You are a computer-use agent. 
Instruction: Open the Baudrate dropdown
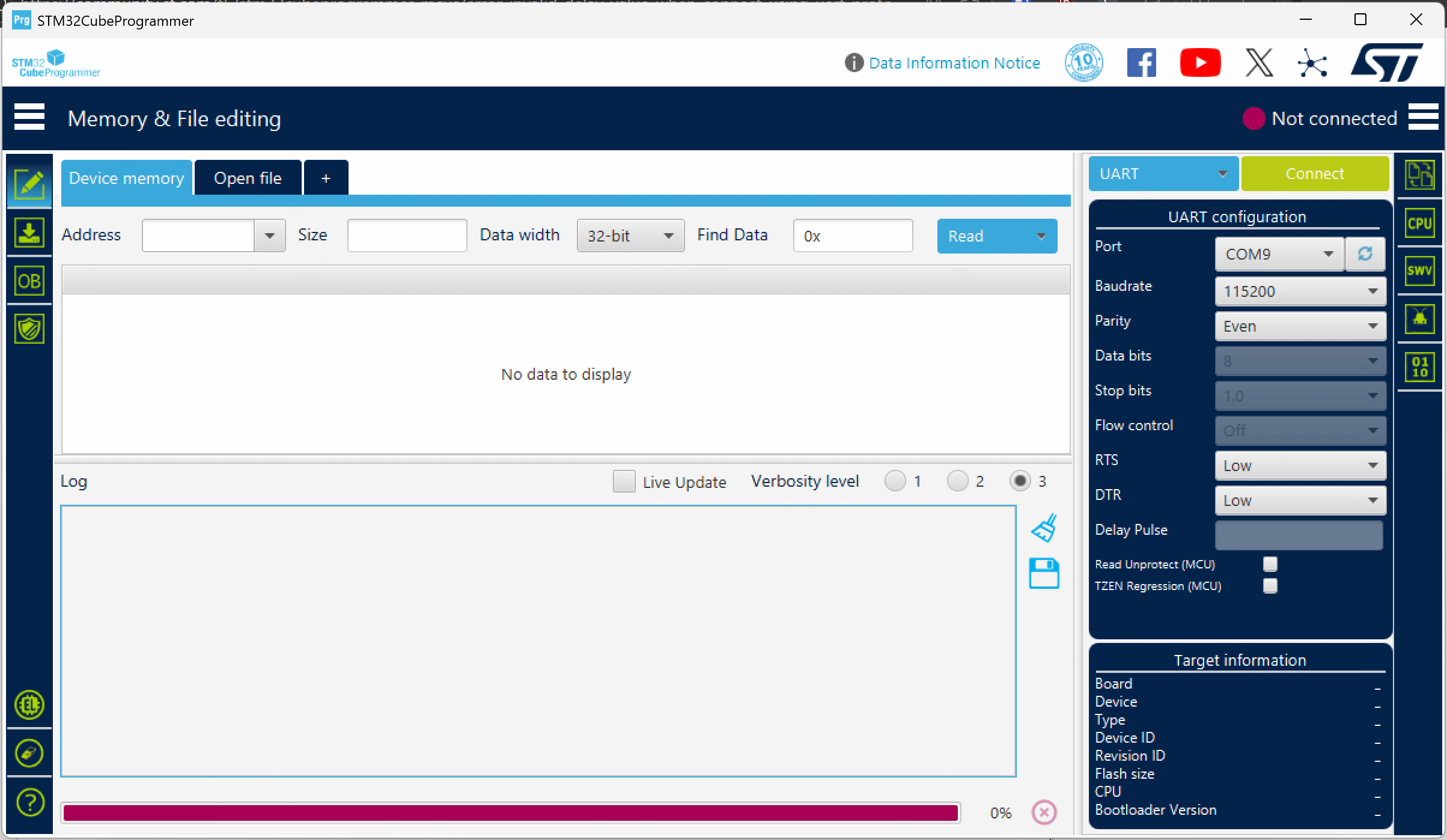click(1300, 291)
